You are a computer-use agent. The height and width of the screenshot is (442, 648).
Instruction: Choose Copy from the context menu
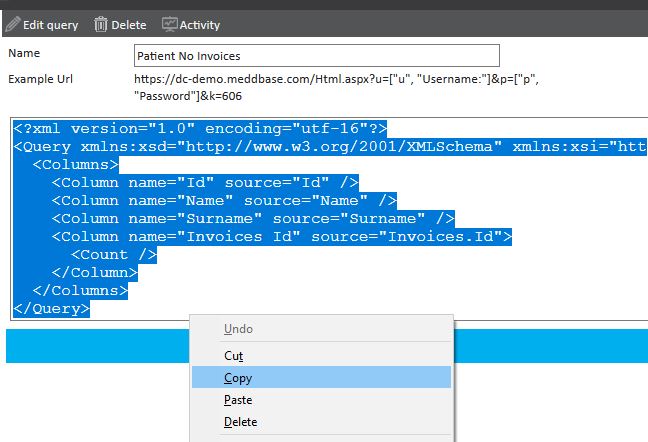coord(238,378)
